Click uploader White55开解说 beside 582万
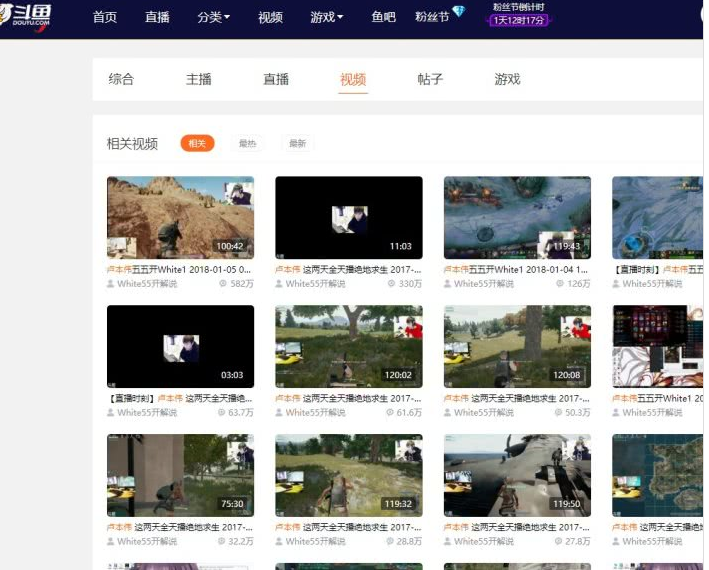Viewport: 709px width, 570px height. point(147,284)
